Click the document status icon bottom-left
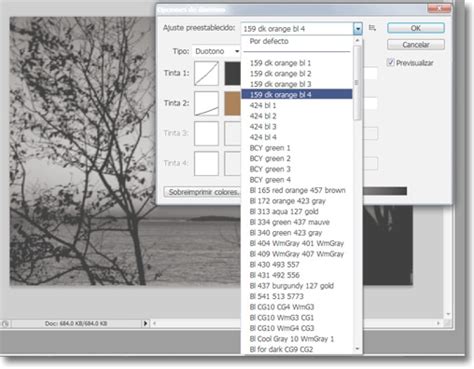474x369 pixels. pos(5,323)
